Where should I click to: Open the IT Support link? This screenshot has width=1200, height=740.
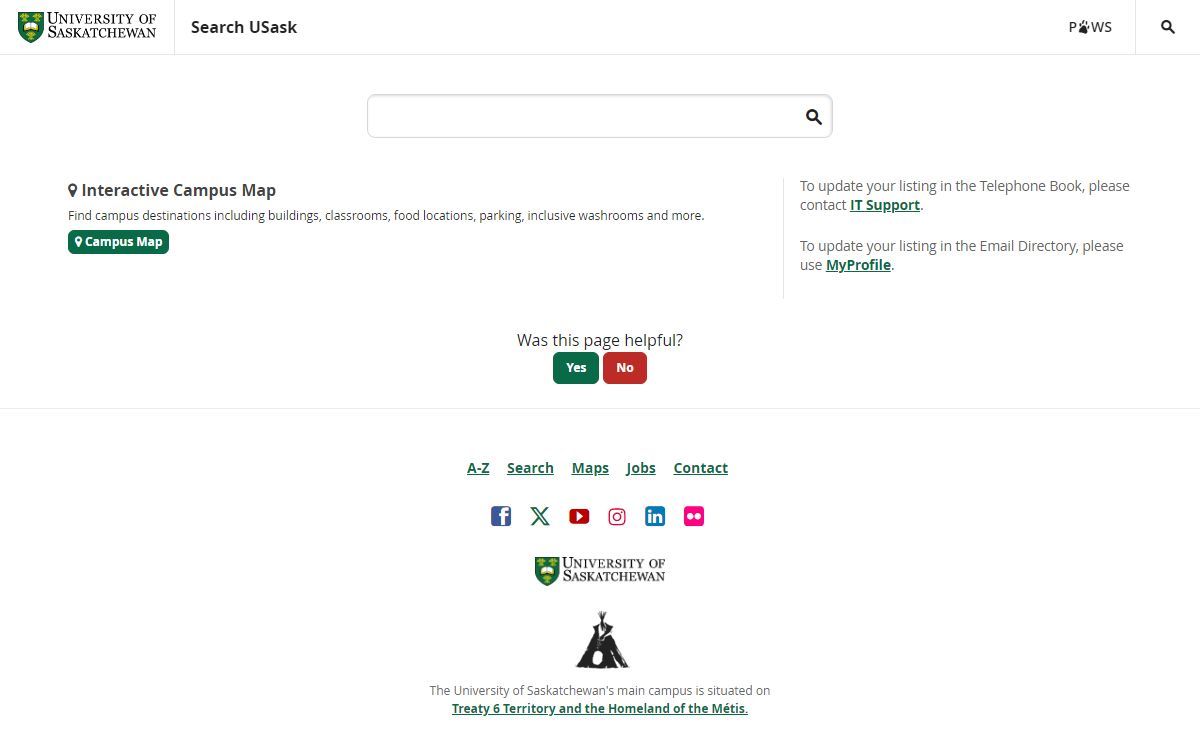(x=885, y=205)
